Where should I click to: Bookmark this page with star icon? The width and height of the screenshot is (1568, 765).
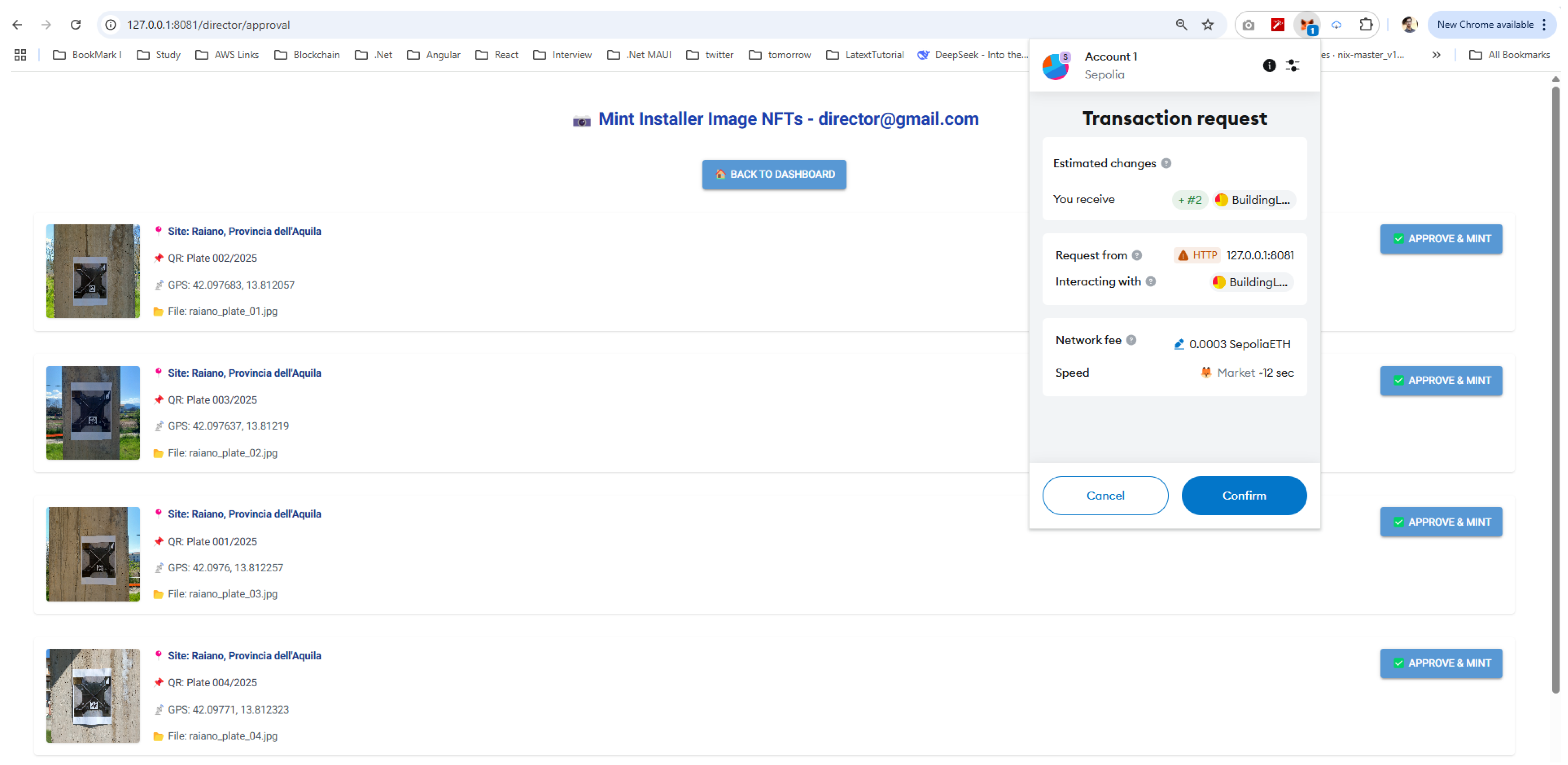click(x=1208, y=25)
